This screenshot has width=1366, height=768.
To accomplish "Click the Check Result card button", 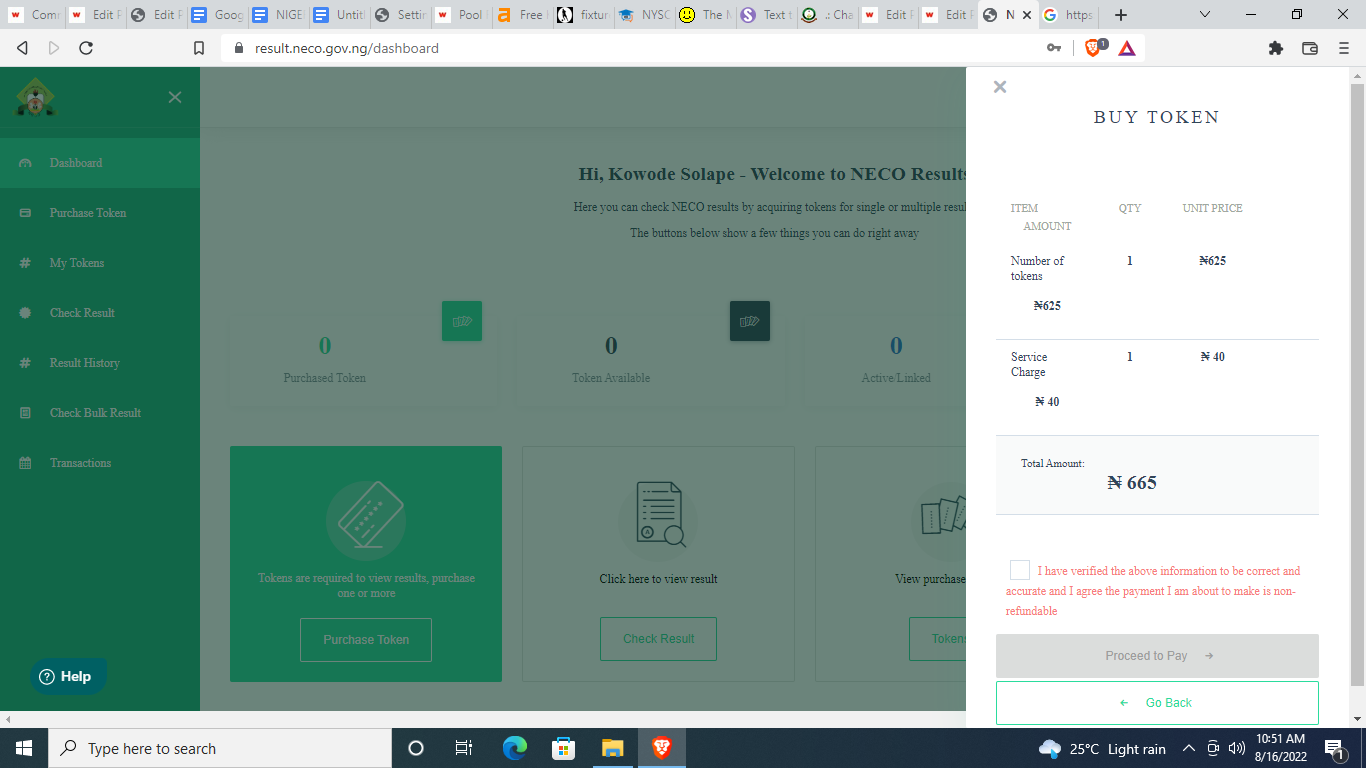I will (x=658, y=639).
